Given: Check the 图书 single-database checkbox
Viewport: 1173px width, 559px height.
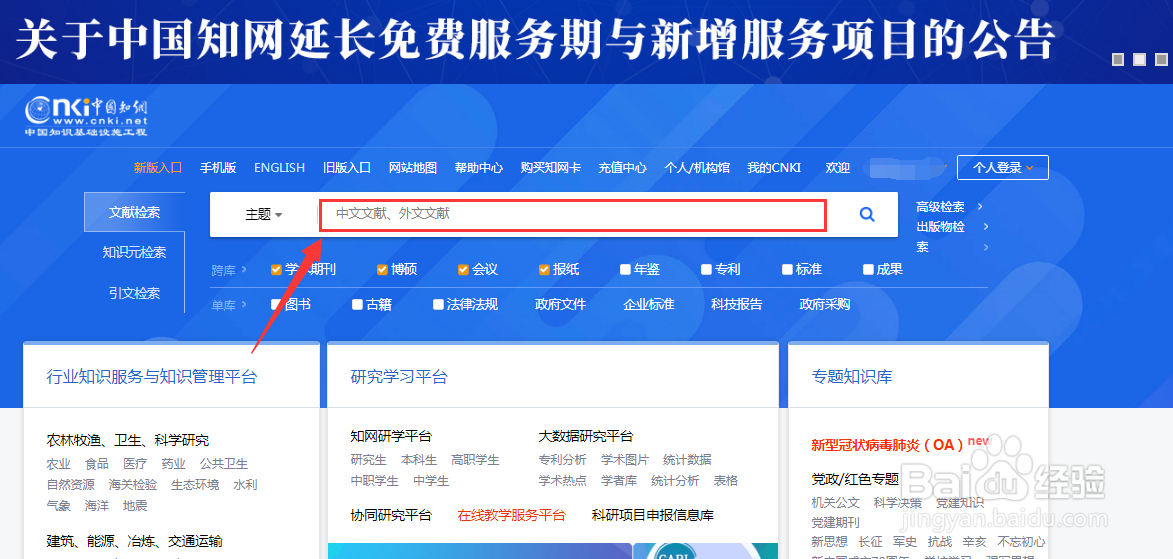Looking at the screenshot, I should (x=276, y=305).
